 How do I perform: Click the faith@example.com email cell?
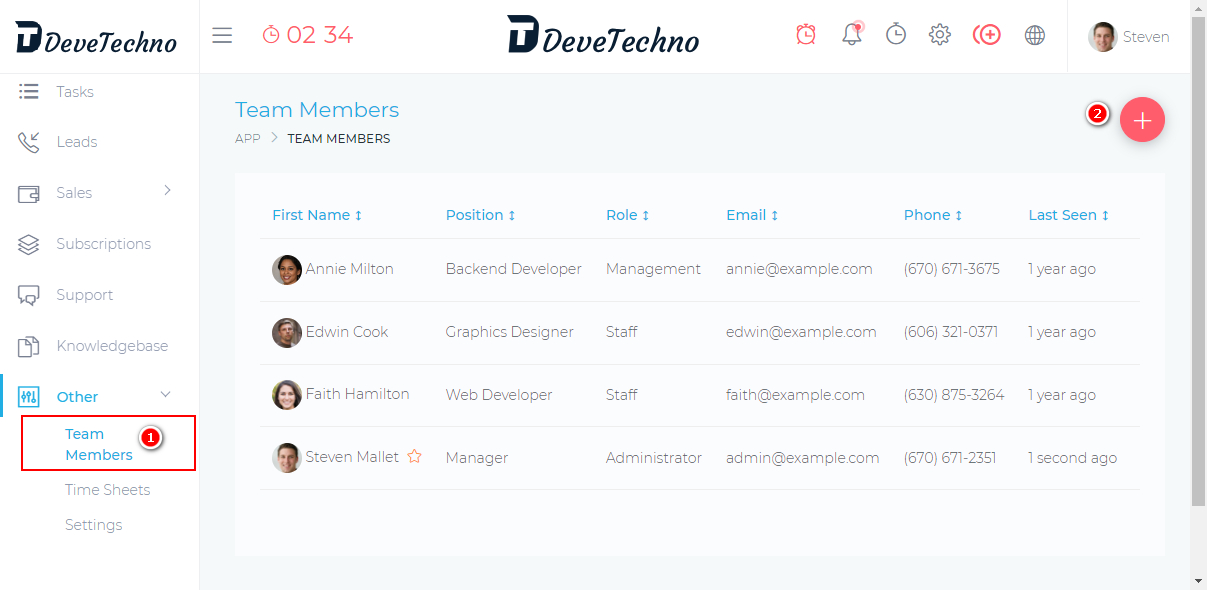tap(795, 395)
